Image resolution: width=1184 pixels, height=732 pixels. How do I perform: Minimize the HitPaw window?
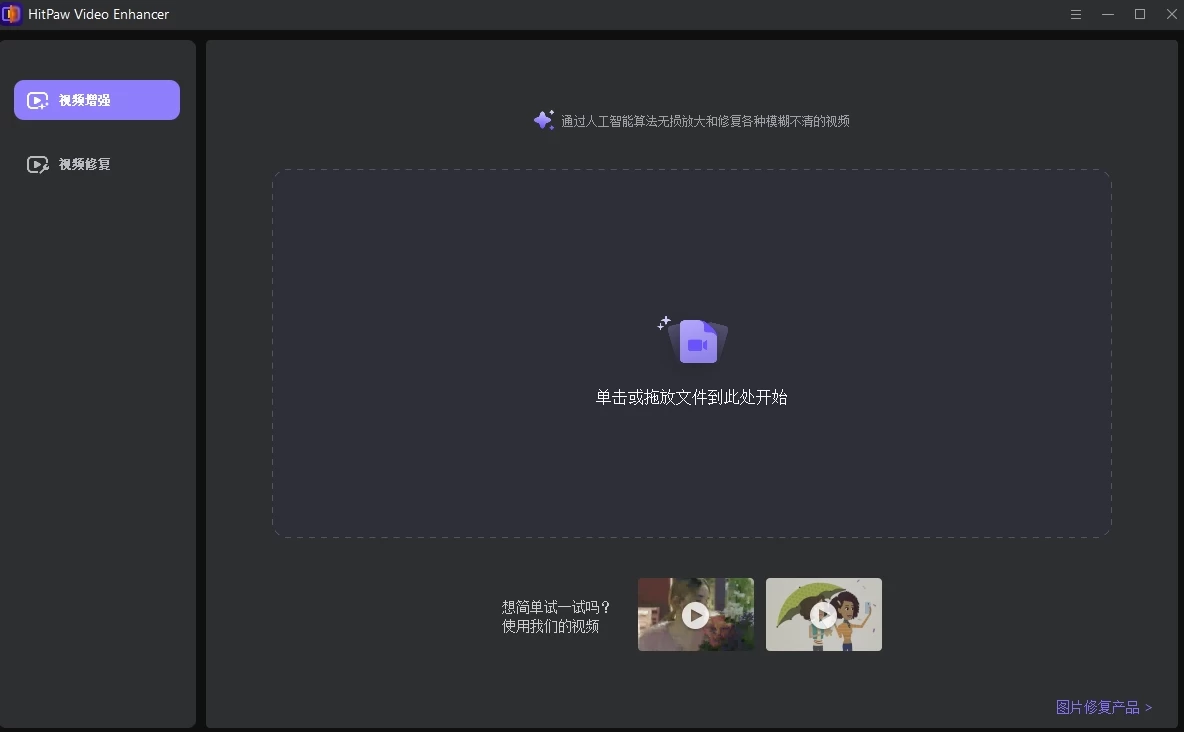[x=1108, y=14]
